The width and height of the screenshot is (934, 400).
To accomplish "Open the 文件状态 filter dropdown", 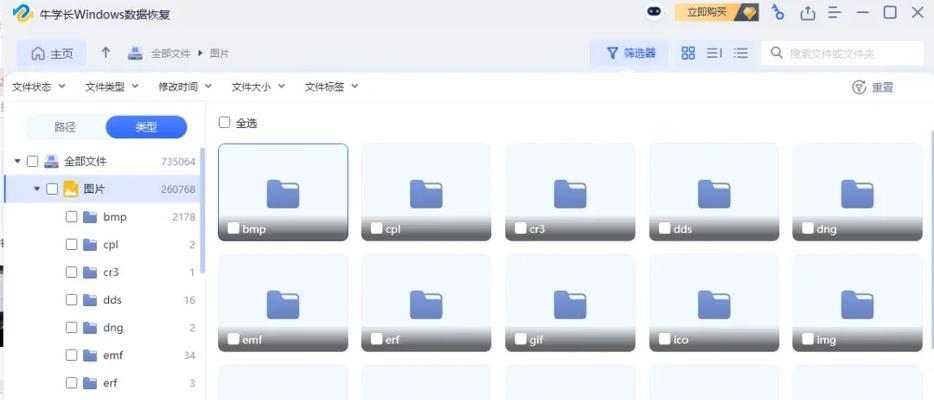I will tap(39, 87).
